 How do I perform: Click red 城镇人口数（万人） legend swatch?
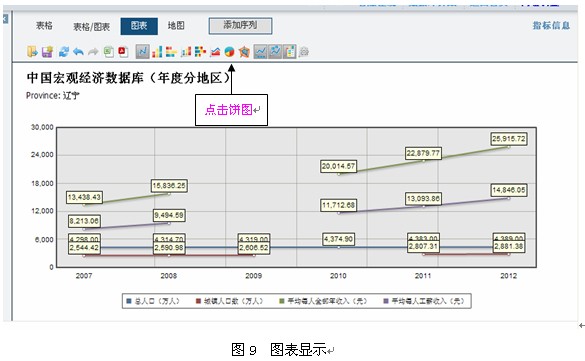tap(198, 301)
